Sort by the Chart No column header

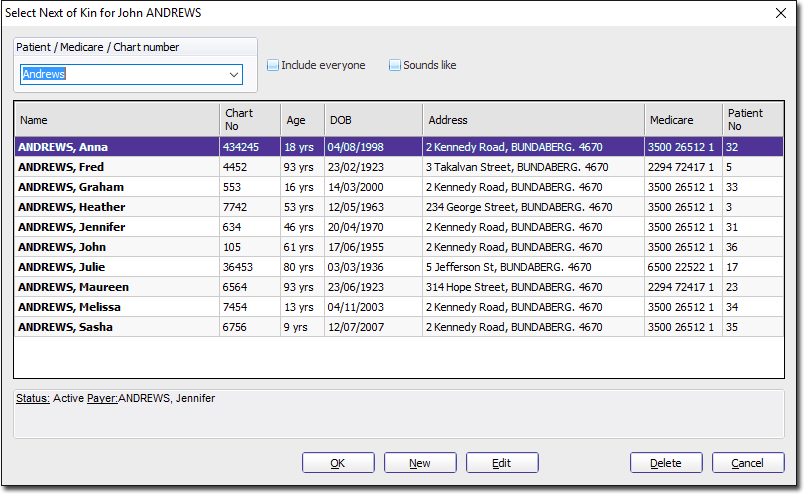[x=250, y=120]
